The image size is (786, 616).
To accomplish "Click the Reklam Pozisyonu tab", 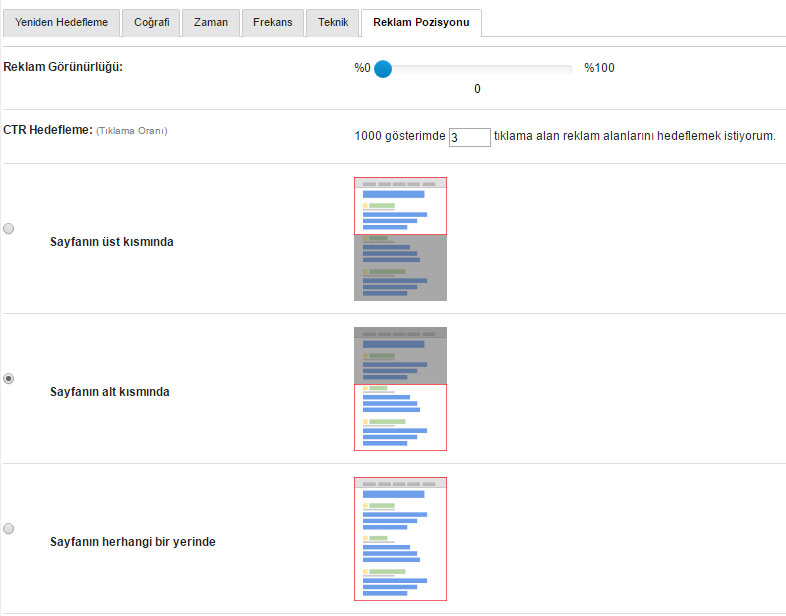I will pyautogui.click(x=421, y=22).
